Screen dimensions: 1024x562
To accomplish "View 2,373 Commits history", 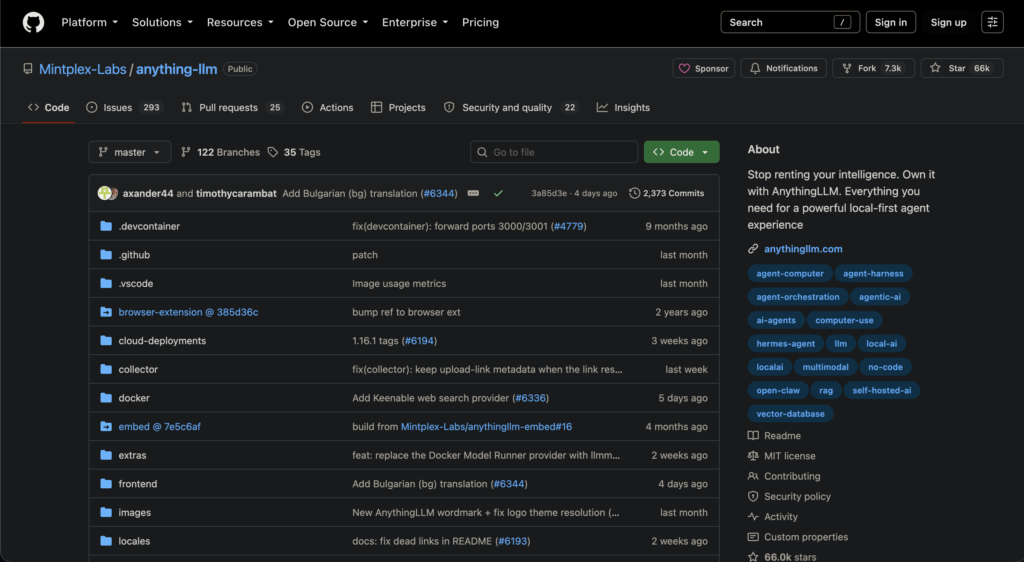I will [667, 193].
